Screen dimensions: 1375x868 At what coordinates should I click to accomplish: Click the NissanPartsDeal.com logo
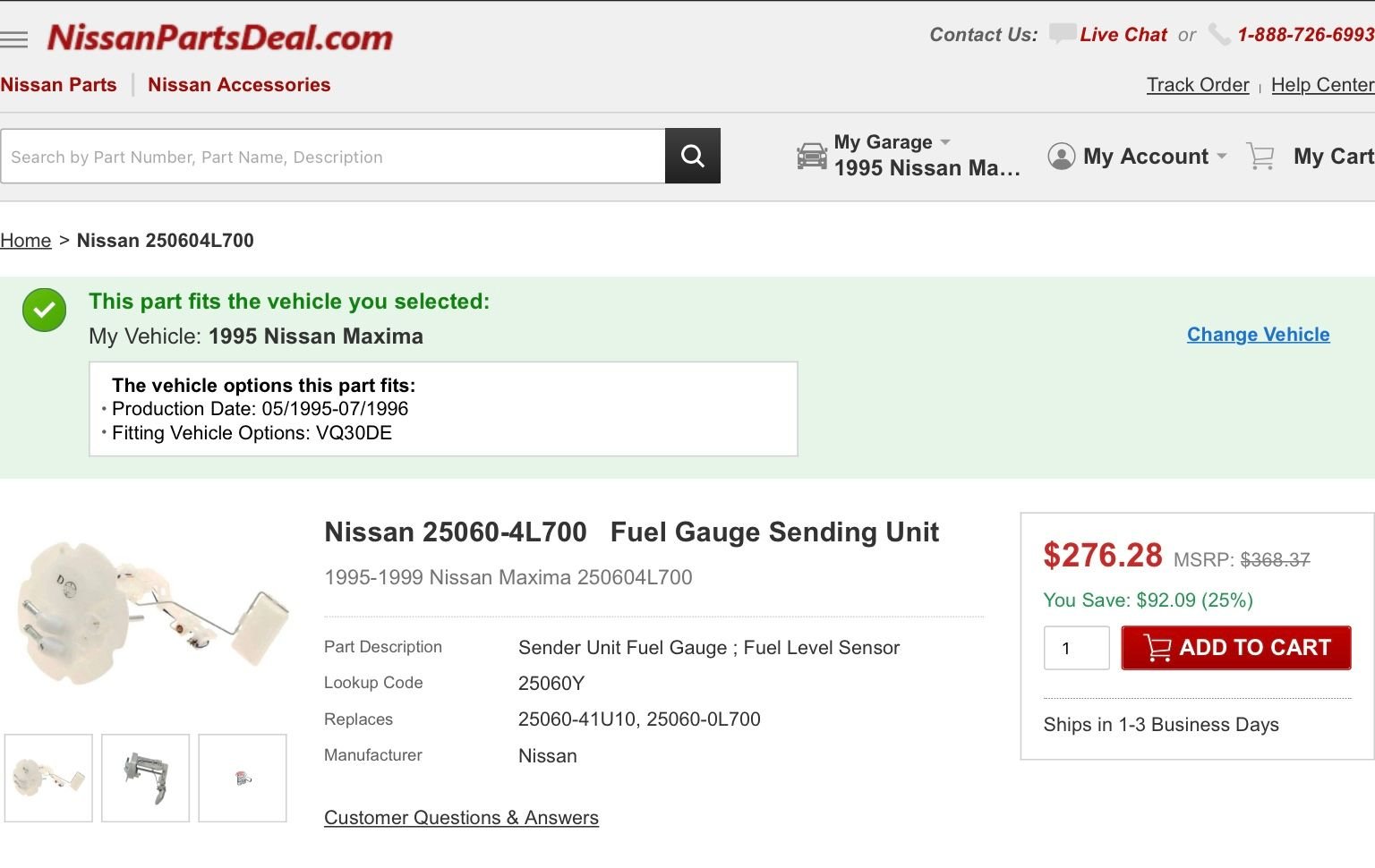(x=220, y=38)
